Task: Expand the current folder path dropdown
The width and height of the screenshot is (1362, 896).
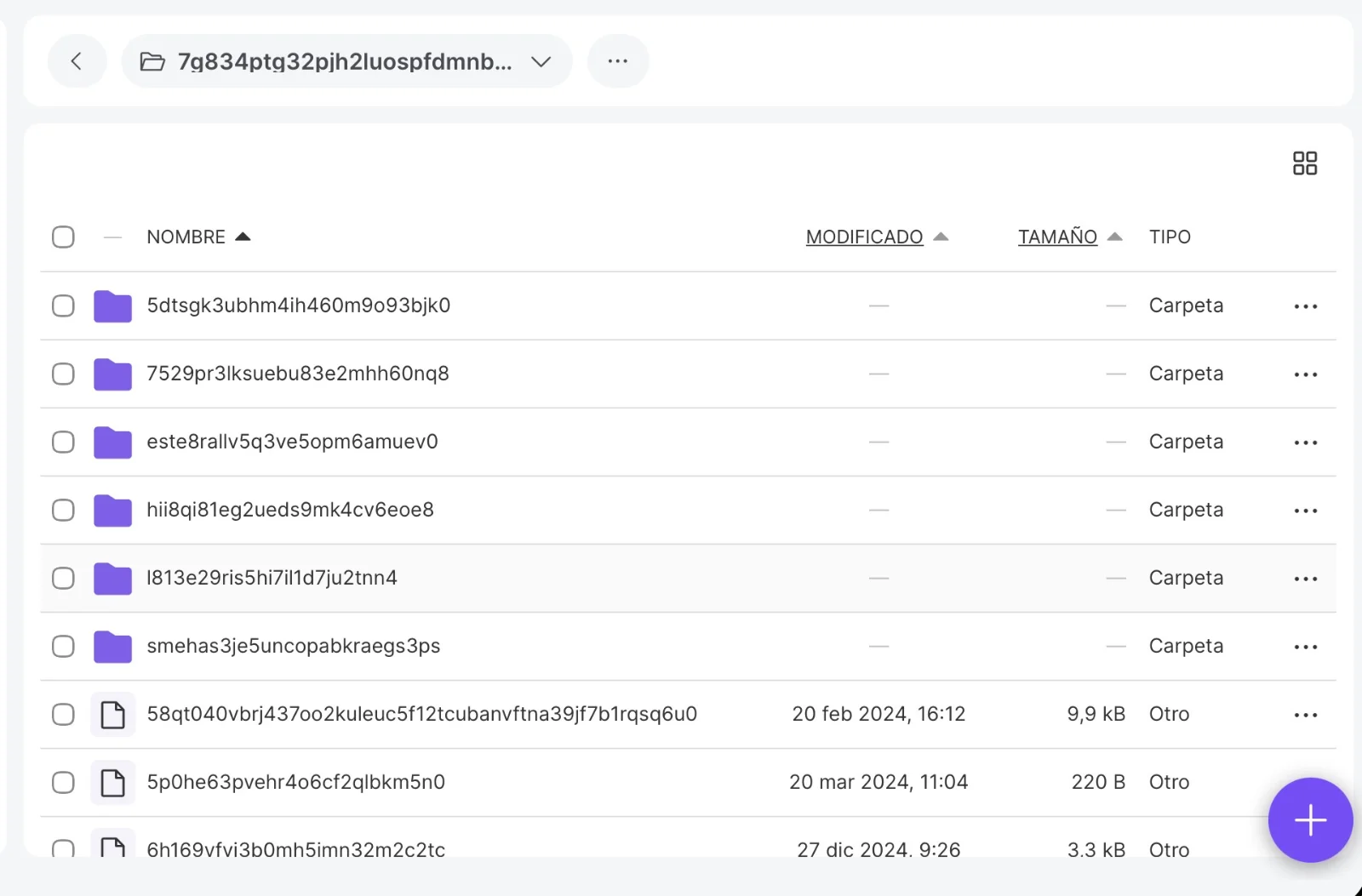Action: [x=541, y=61]
